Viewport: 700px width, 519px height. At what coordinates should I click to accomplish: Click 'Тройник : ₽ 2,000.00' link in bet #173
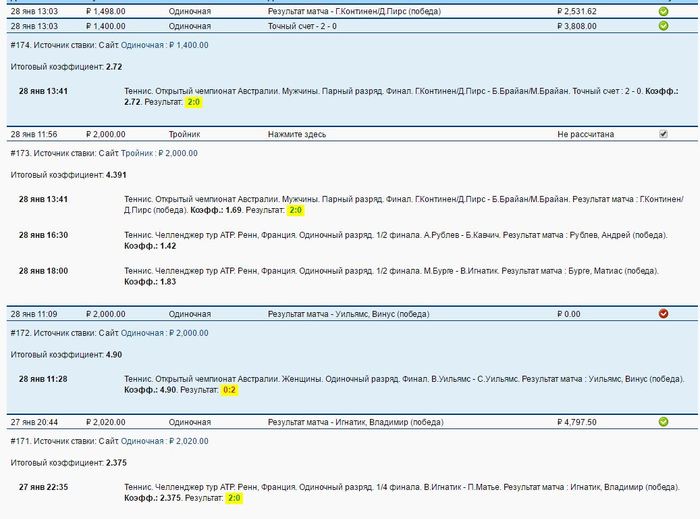(x=159, y=153)
